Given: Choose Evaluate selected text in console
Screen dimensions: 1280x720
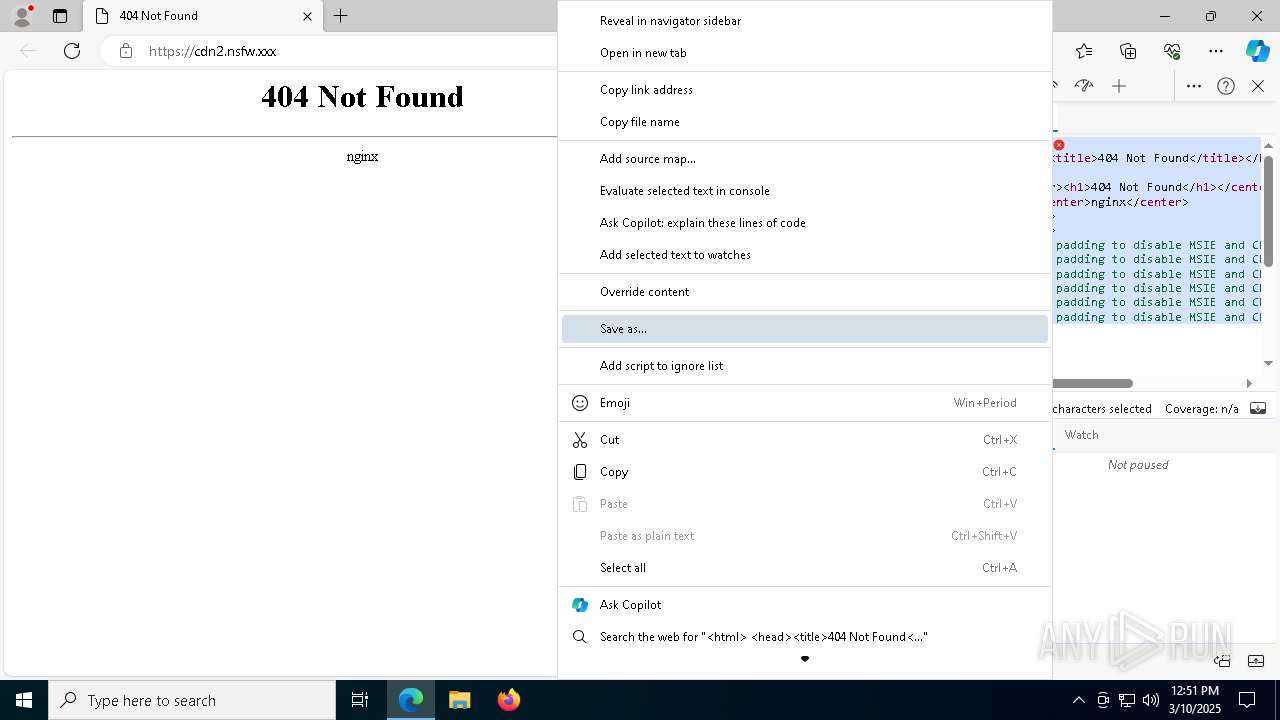Looking at the screenshot, I should (x=805, y=190).
